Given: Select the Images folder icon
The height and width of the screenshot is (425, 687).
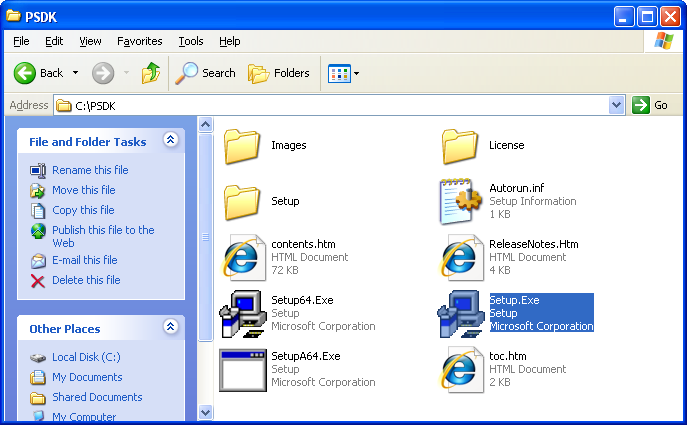Looking at the screenshot, I should (x=242, y=146).
